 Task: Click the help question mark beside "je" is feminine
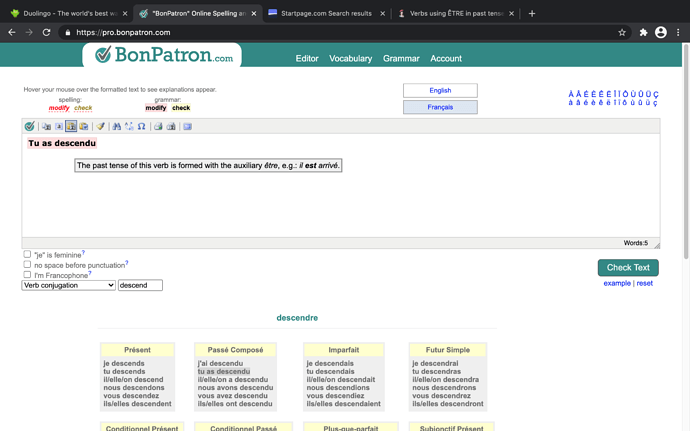pos(83,253)
